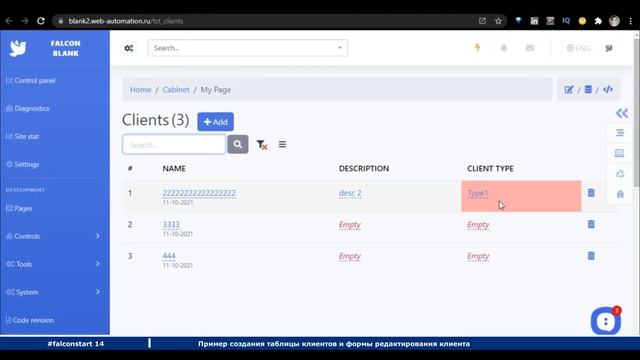Image resolution: width=640 pixels, height=360 pixels.
Task: Open Diagnostics in the sidebar
Action: (x=28, y=108)
